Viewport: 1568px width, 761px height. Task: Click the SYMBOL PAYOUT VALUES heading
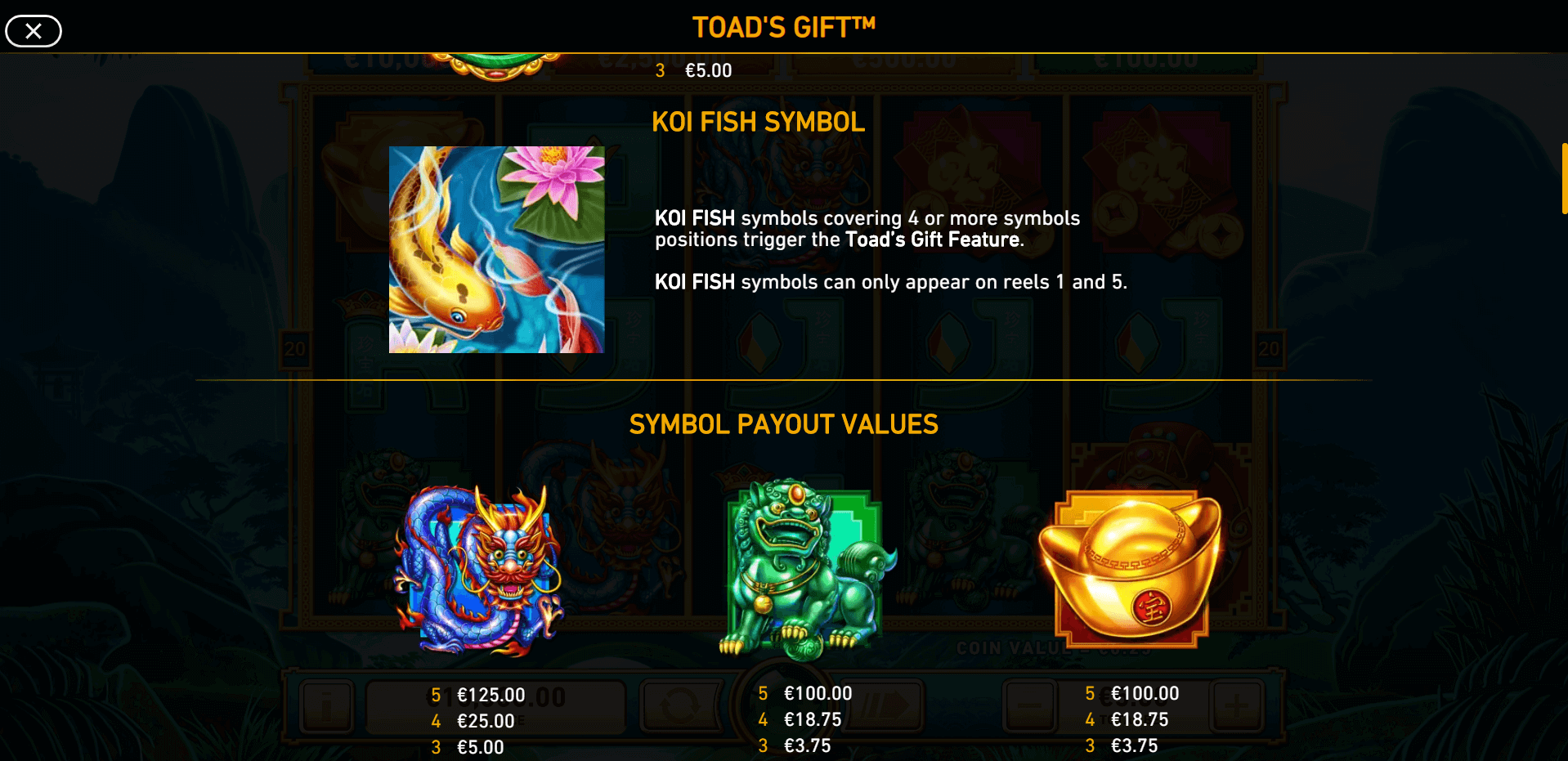784,424
